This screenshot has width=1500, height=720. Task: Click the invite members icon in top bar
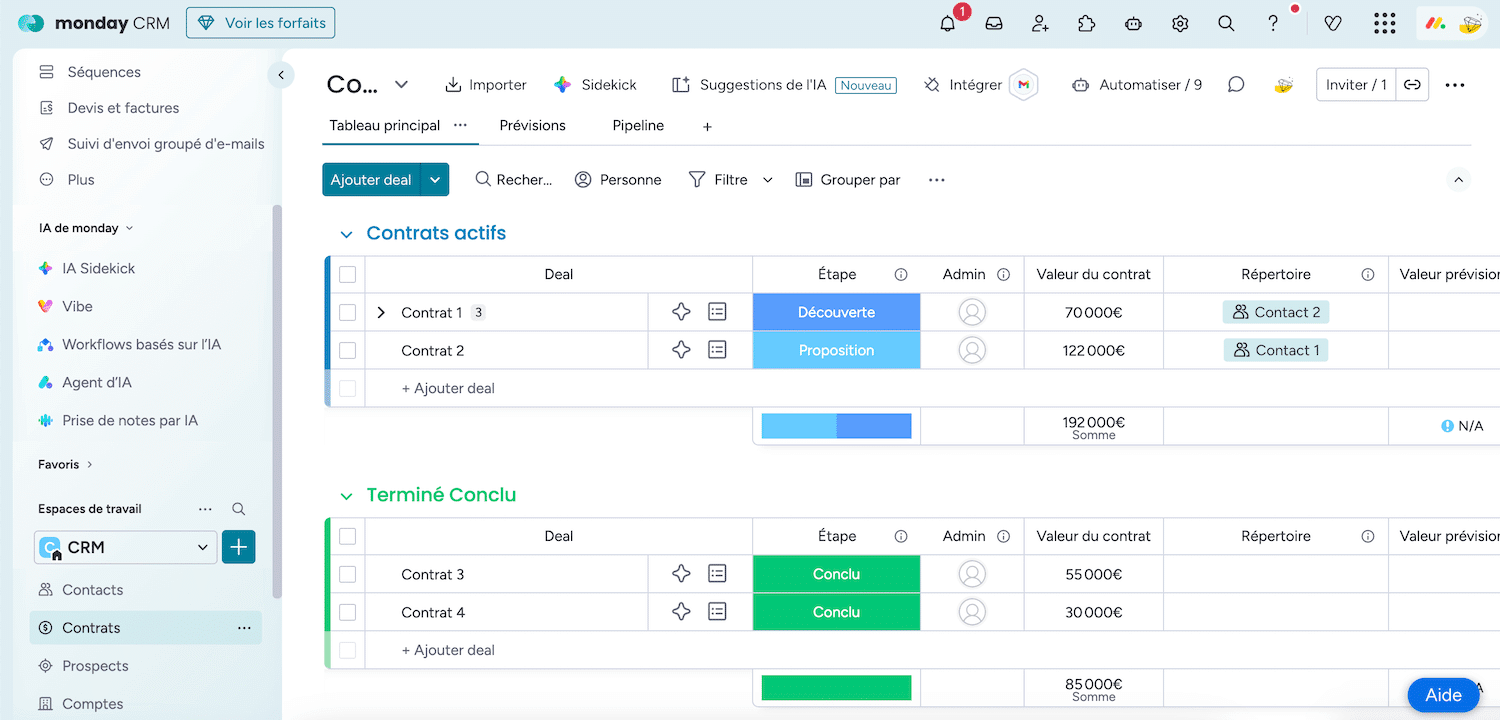click(1040, 24)
